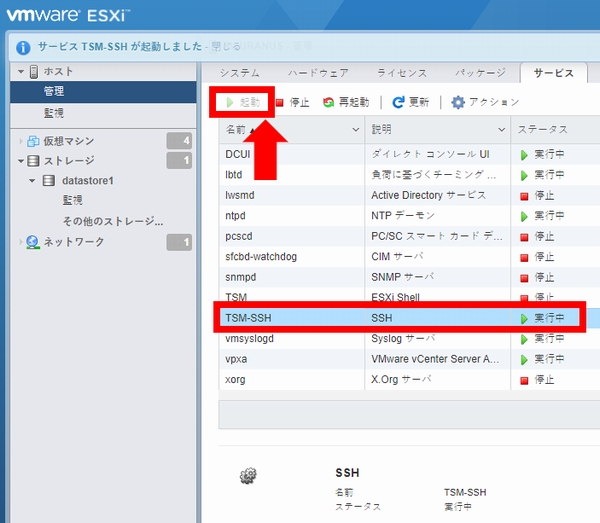Switch to the ハードウェア tab
Image resolution: width=600 pixels, height=523 pixels.
click(318, 73)
